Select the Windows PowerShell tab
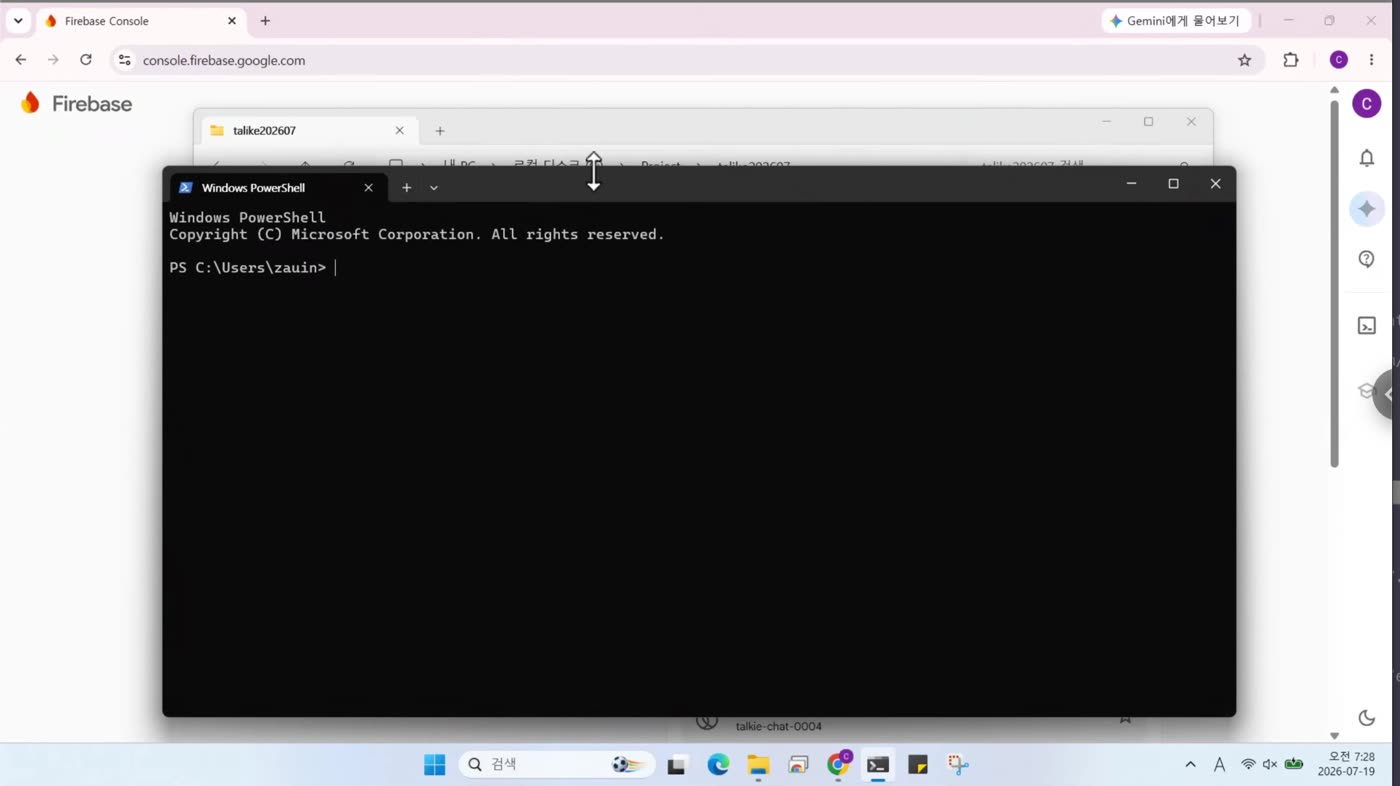Viewport: 1400px width, 786px height. pos(278,187)
